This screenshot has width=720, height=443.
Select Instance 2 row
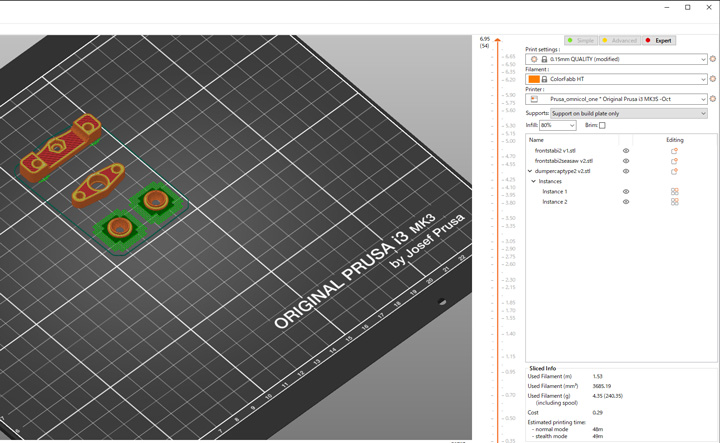click(x=555, y=202)
